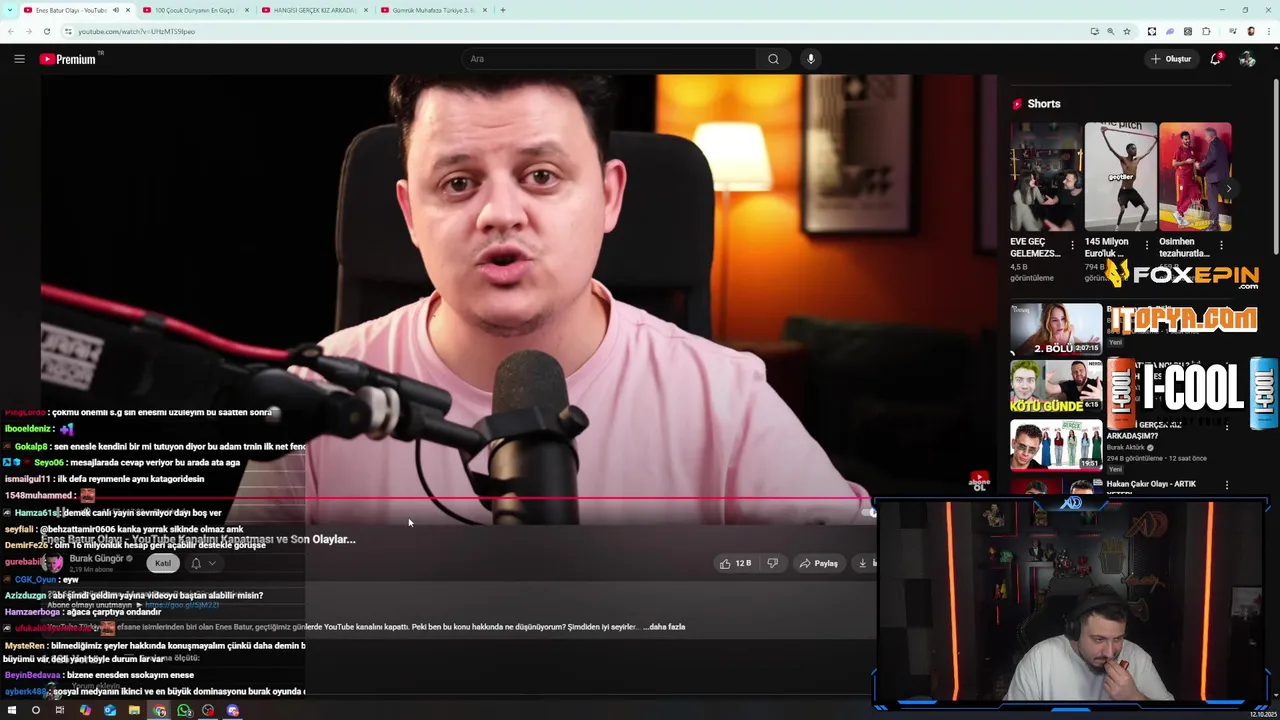Click the browser address bar URL
Screen dimensions: 1280x720
point(137,31)
